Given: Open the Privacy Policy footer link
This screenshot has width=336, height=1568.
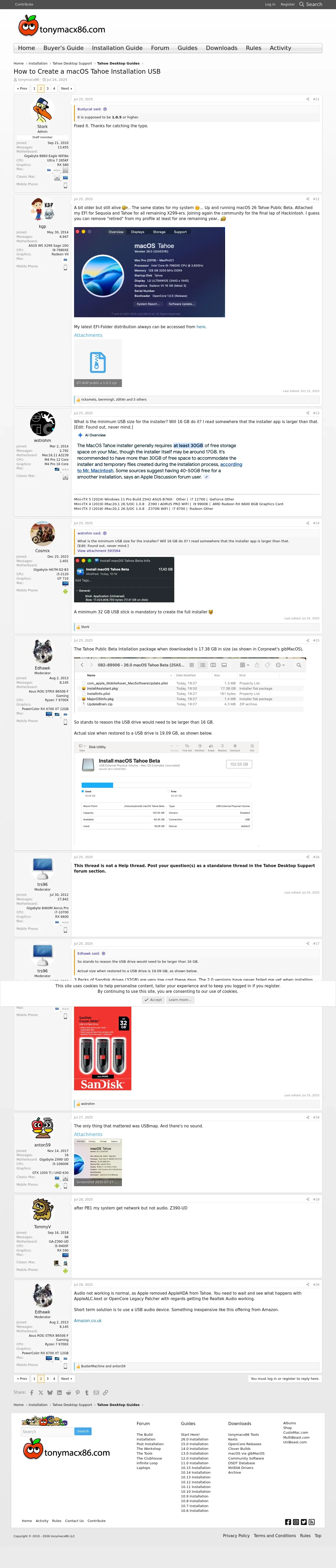Looking at the screenshot, I should (x=236, y=1536).
